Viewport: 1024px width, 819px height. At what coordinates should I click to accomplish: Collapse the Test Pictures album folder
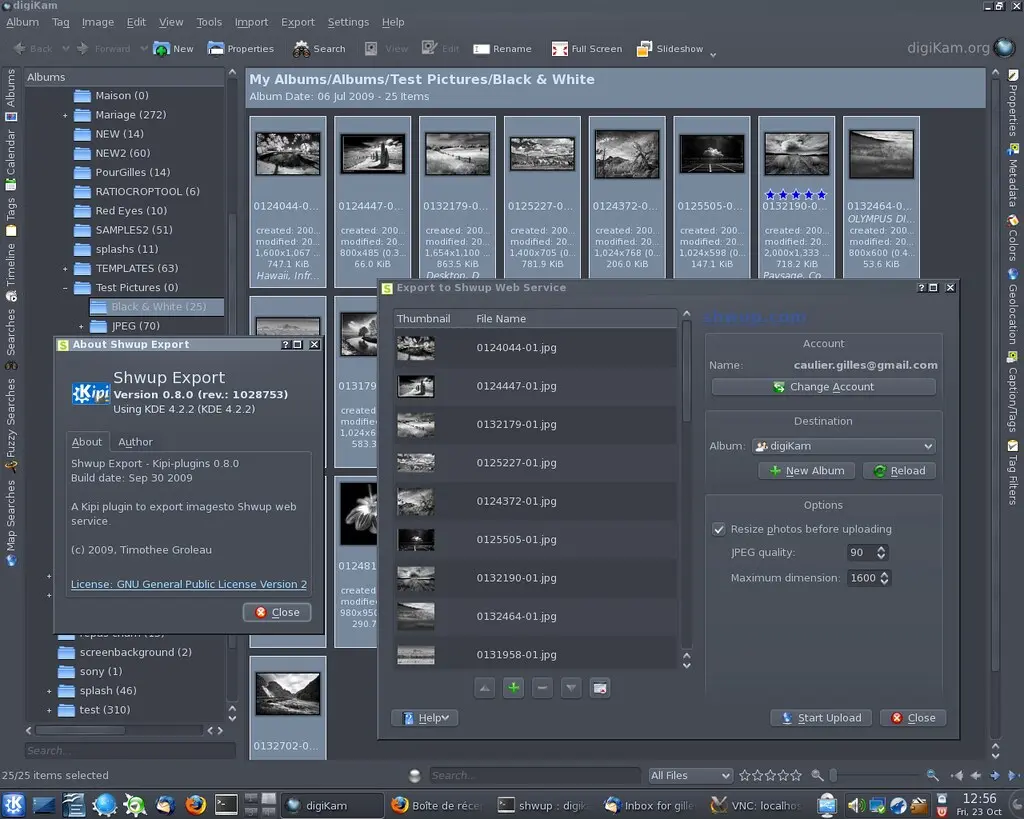[x=65, y=288]
